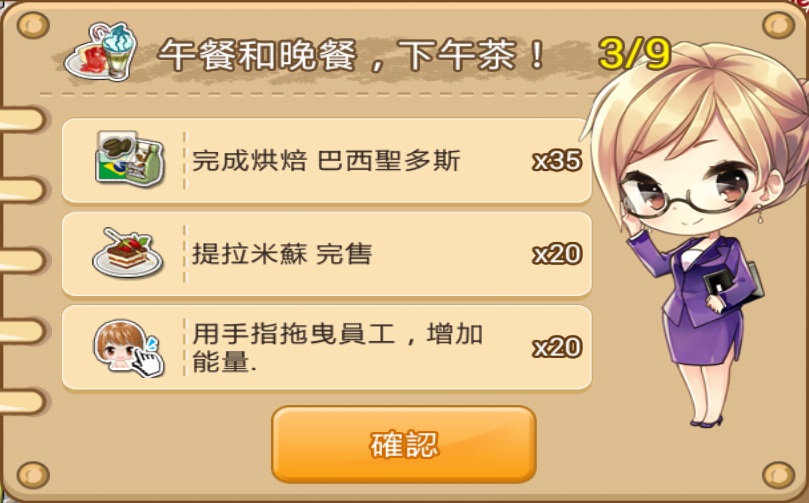Select the 完成烘焙 巴西聖多斯 task row
The height and width of the screenshot is (503, 809).
coord(327,160)
